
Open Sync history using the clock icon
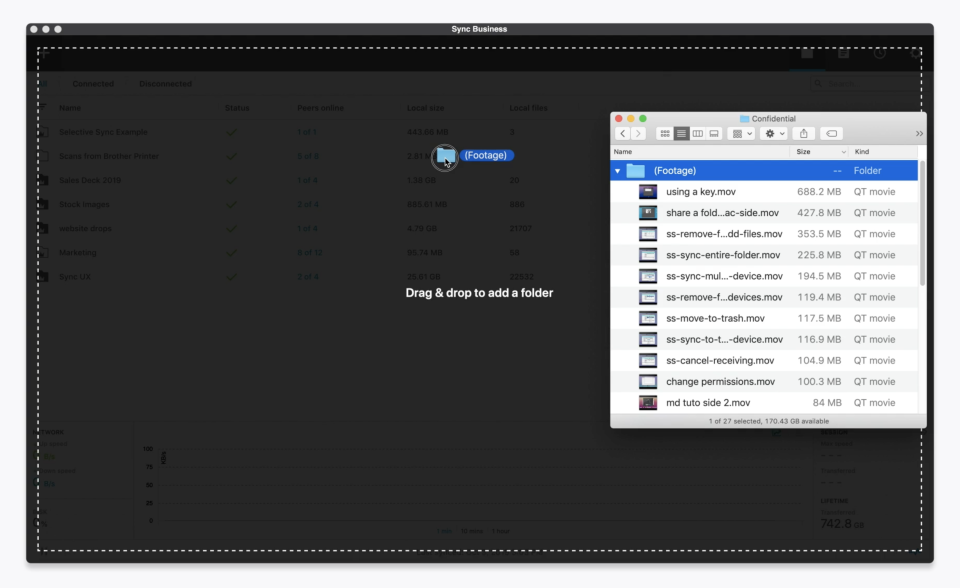pyautogui.click(x=880, y=54)
